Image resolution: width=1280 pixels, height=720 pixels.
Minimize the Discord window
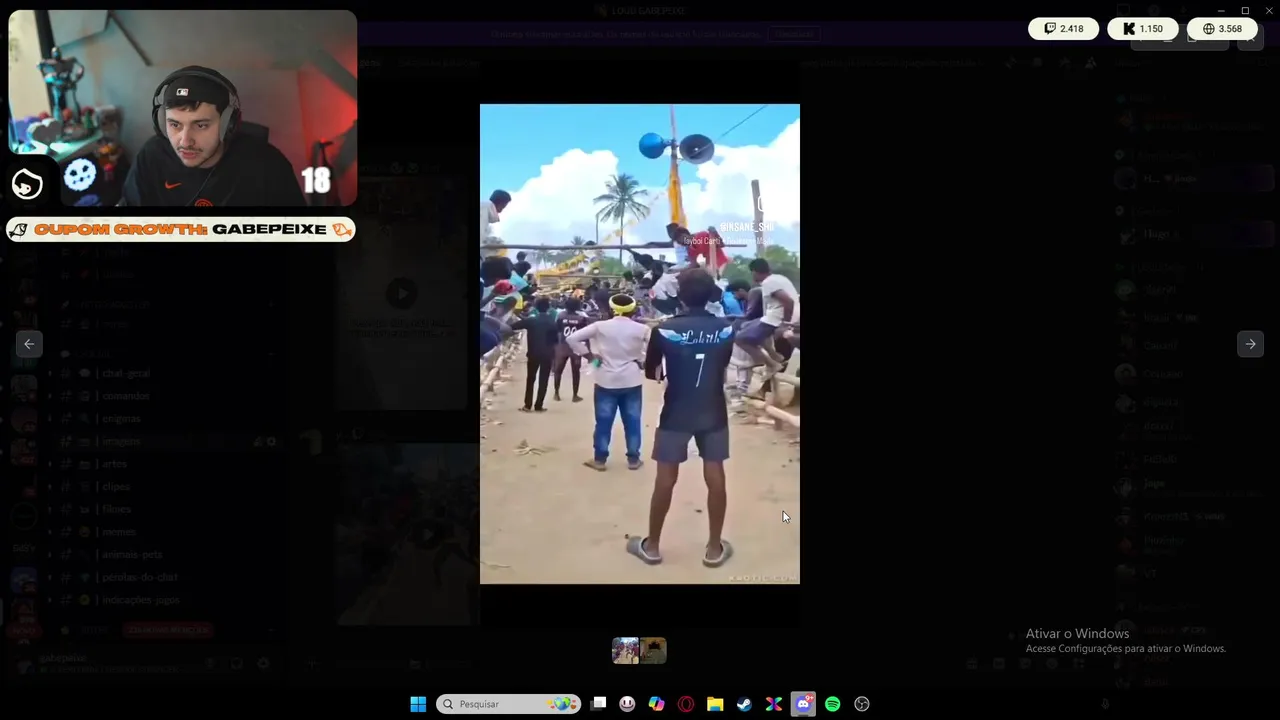(x=1221, y=10)
